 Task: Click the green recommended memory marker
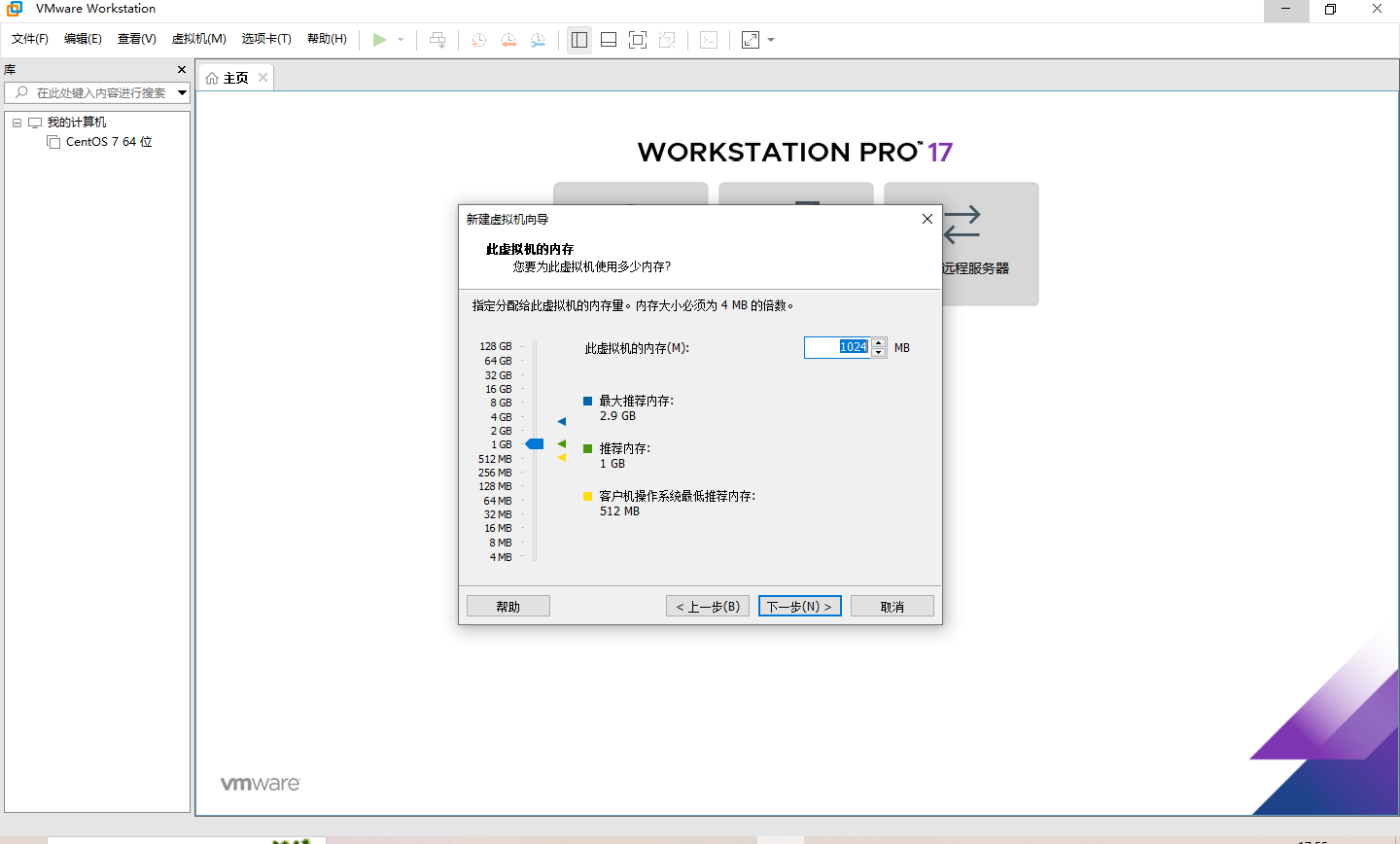(561, 444)
